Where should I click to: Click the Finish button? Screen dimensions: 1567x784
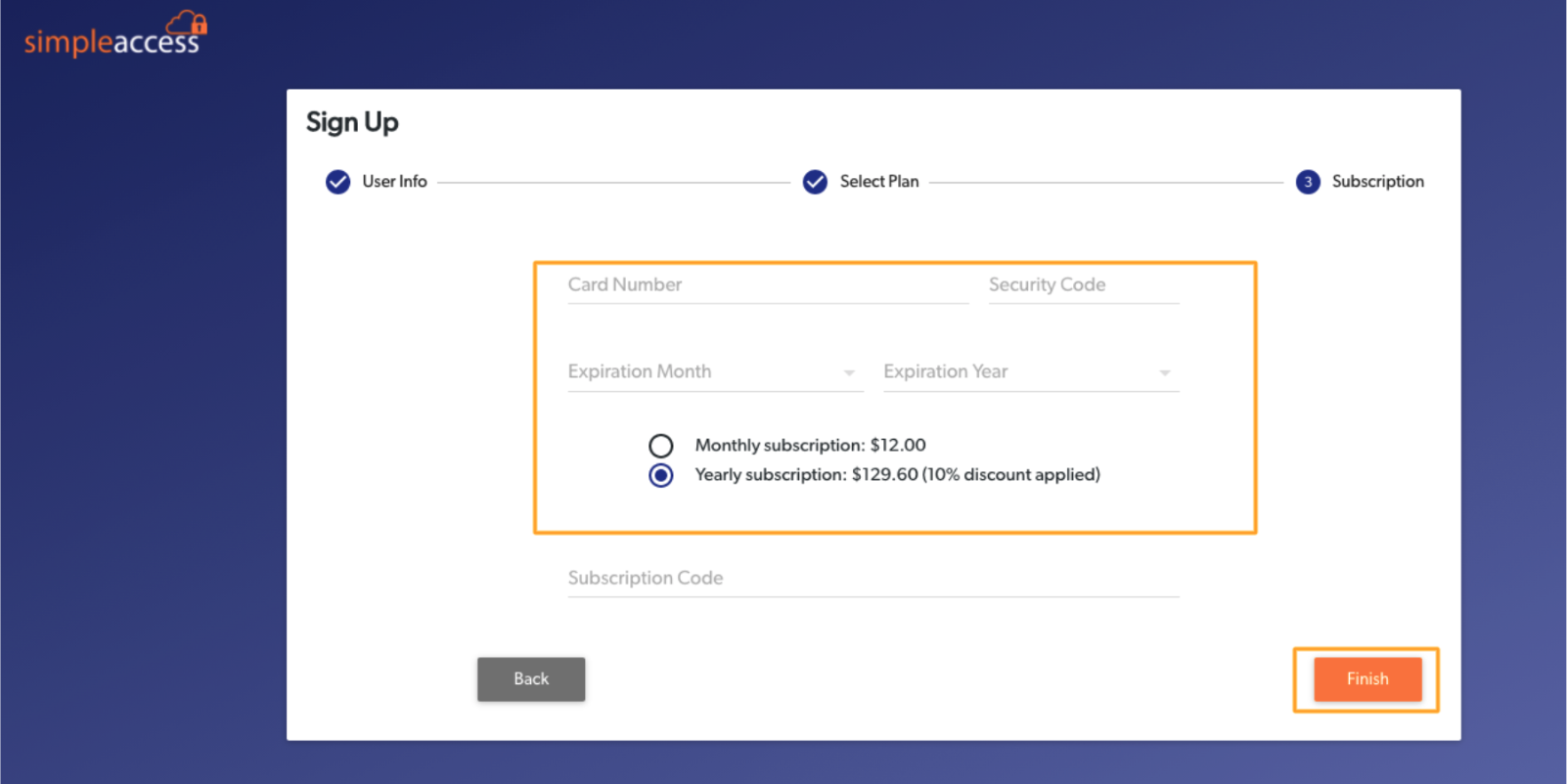coord(1367,678)
